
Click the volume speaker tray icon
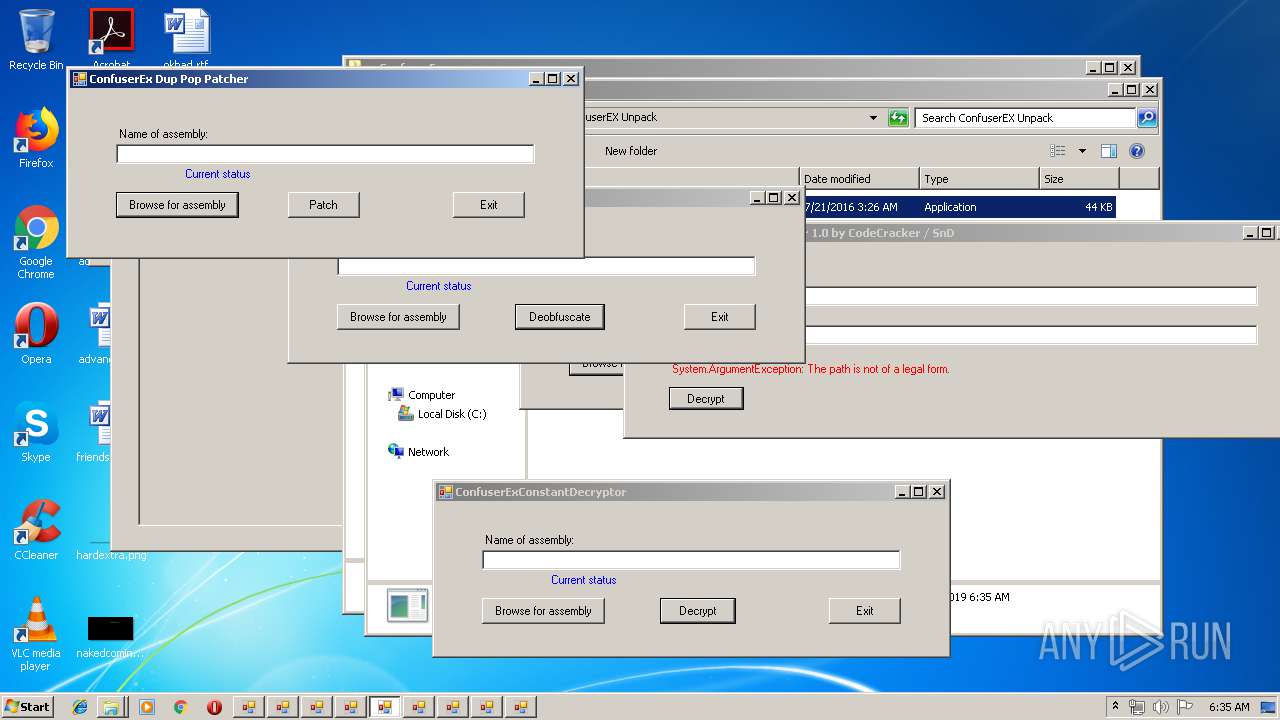click(x=1161, y=707)
